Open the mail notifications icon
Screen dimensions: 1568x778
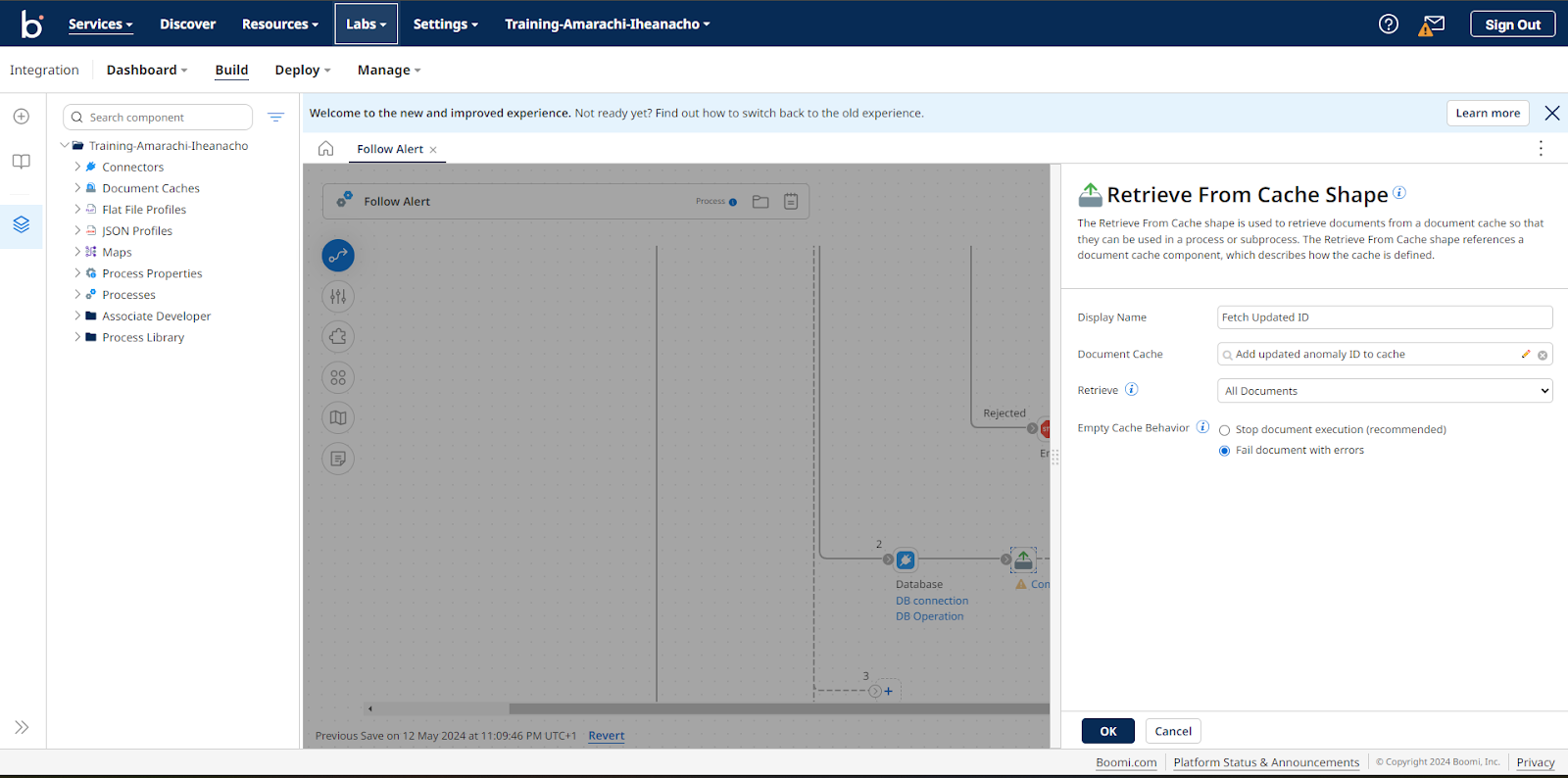[x=1432, y=24]
